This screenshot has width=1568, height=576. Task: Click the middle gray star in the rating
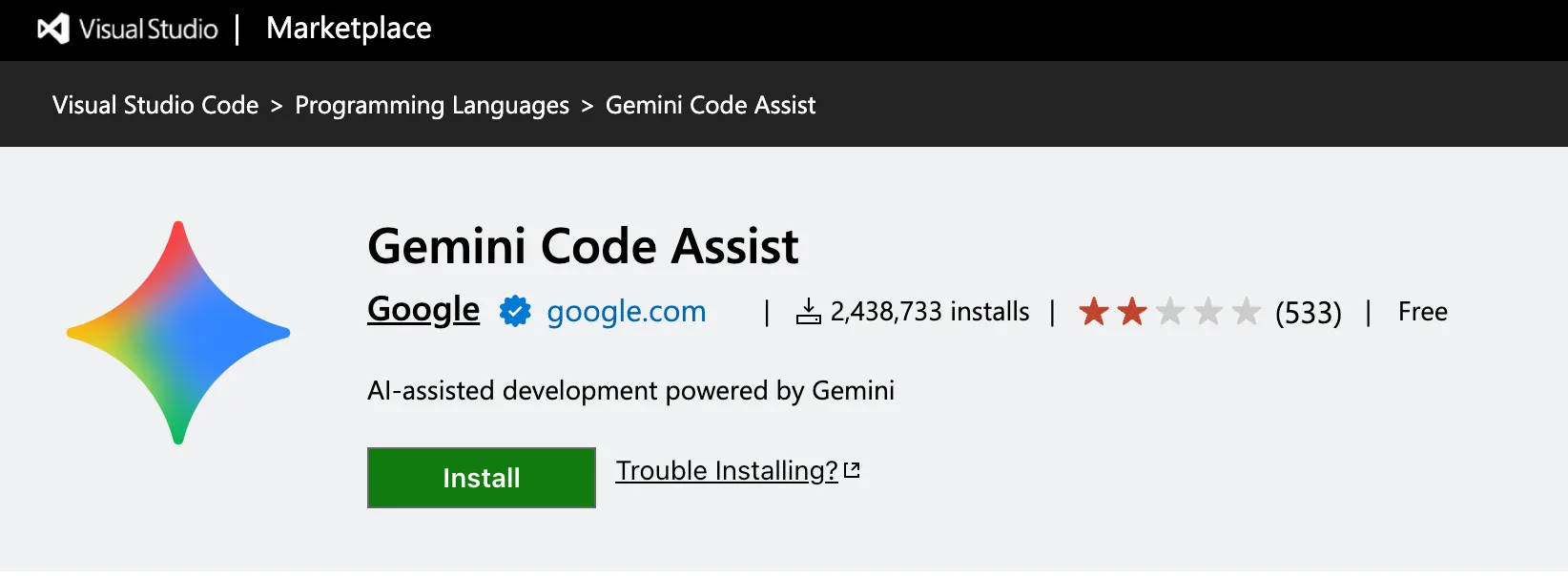(x=1170, y=312)
